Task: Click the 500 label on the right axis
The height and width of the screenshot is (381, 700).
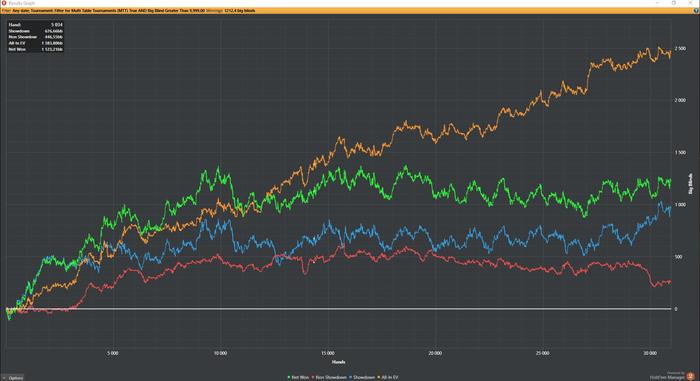Action: 678,257
